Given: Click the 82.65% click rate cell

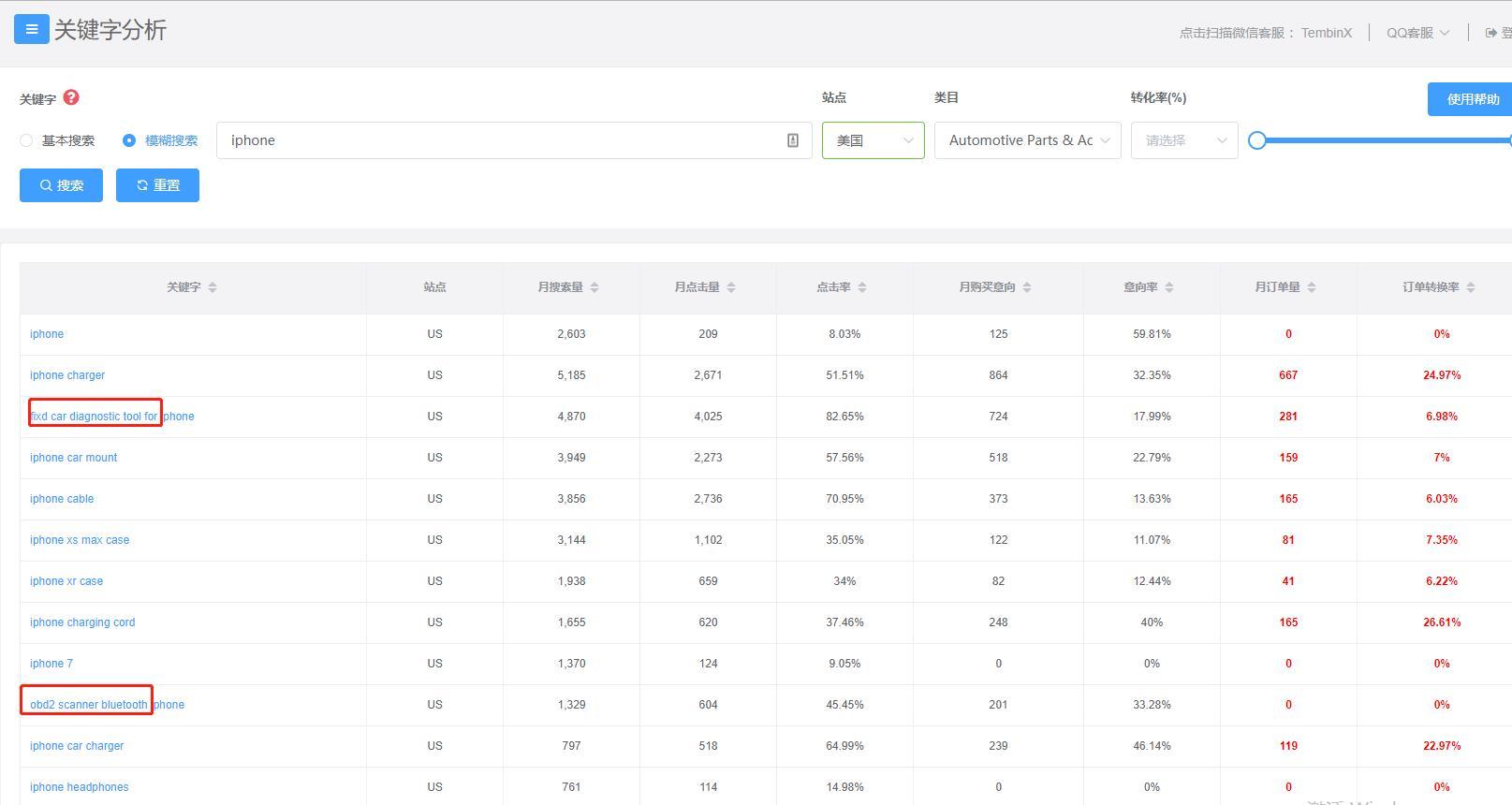Looking at the screenshot, I should pos(844,417).
